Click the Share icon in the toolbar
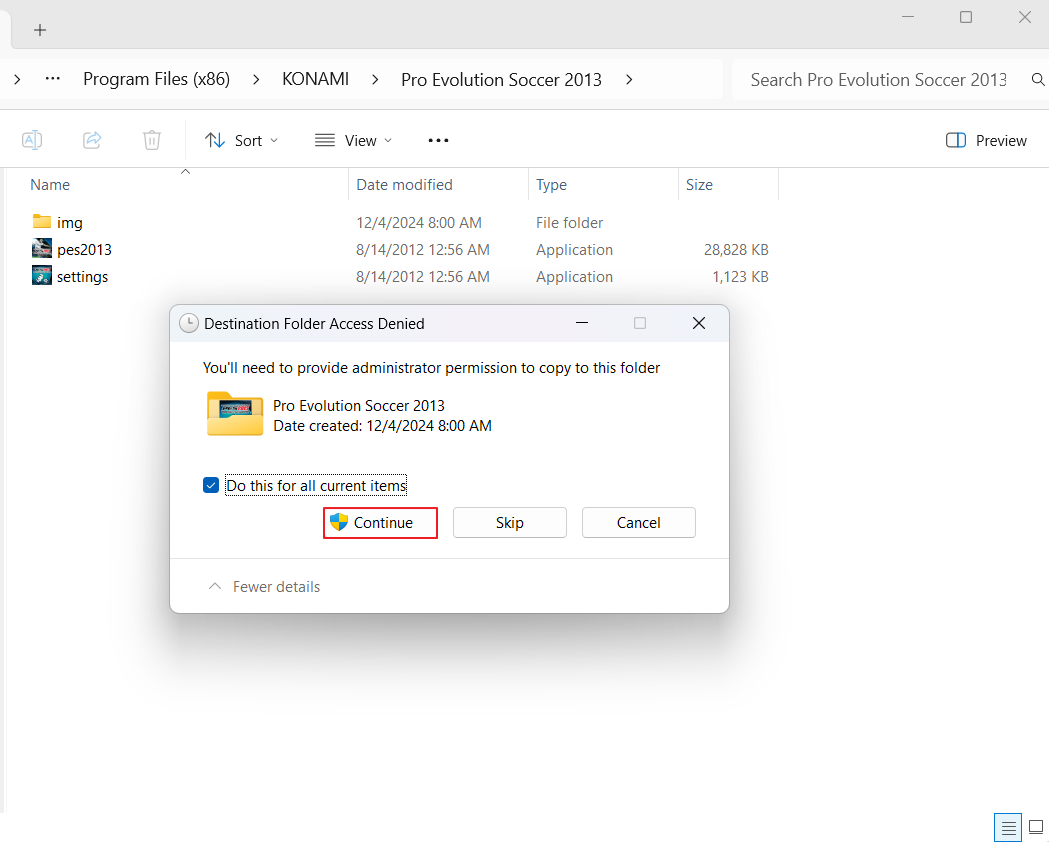Viewport: 1049px width, 842px height. click(x=92, y=140)
